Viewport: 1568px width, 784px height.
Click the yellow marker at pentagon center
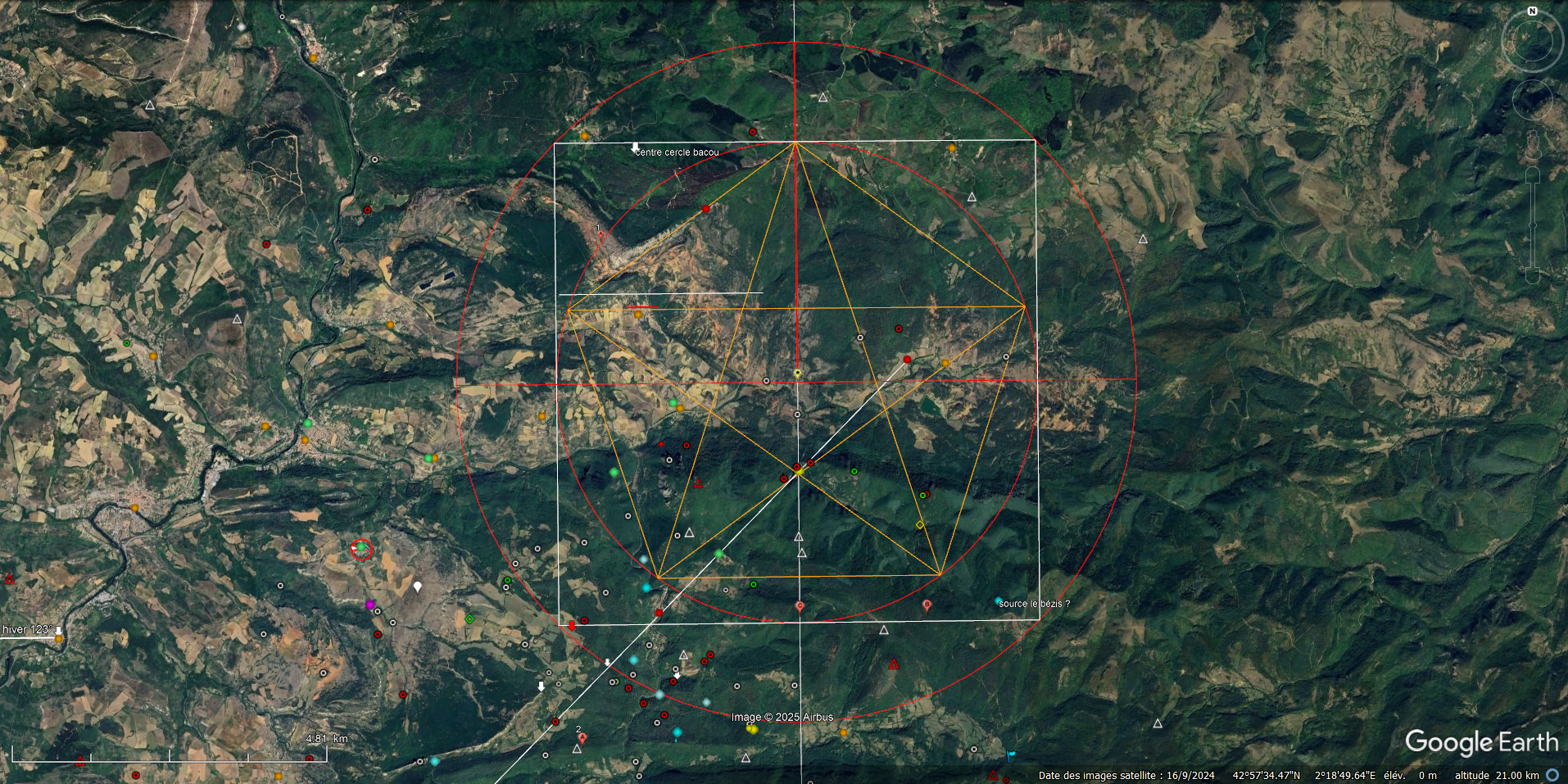click(x=797, y=374)
